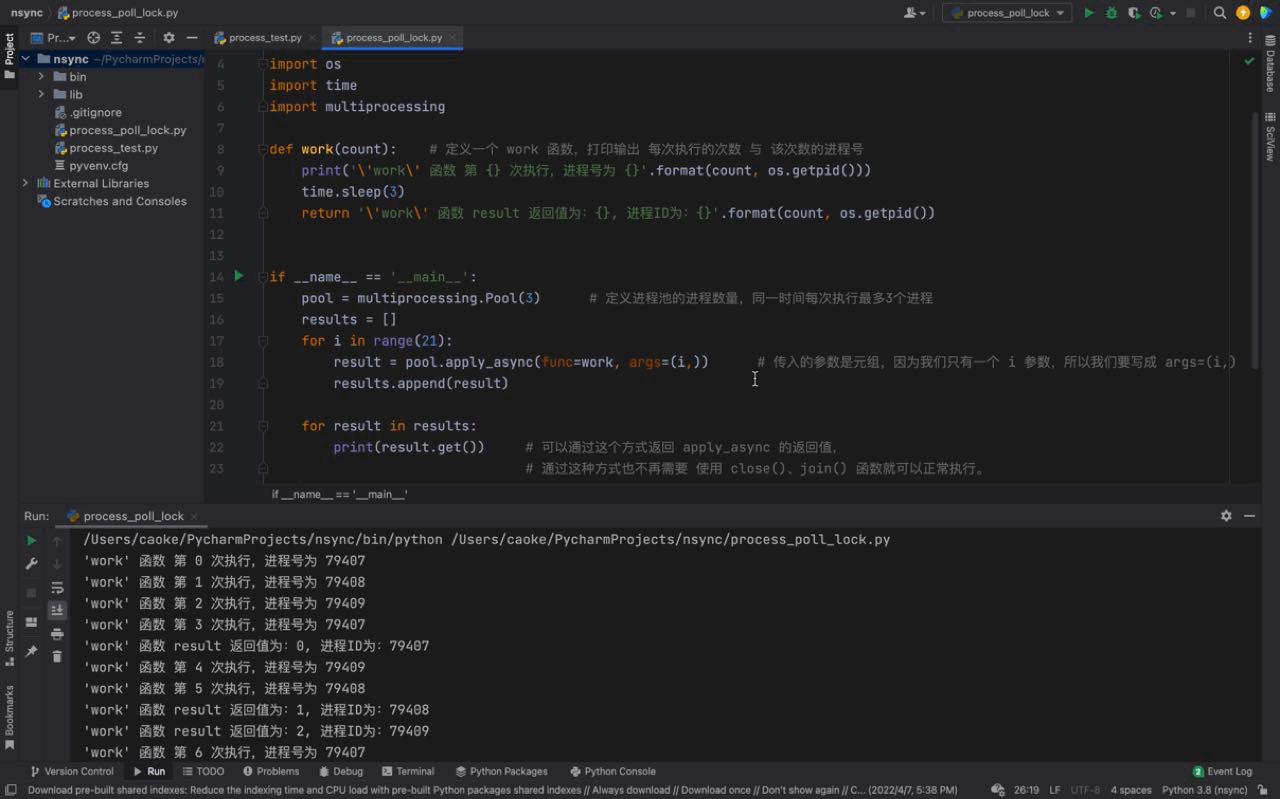Expand the External Libraries node

click(24, 183)
